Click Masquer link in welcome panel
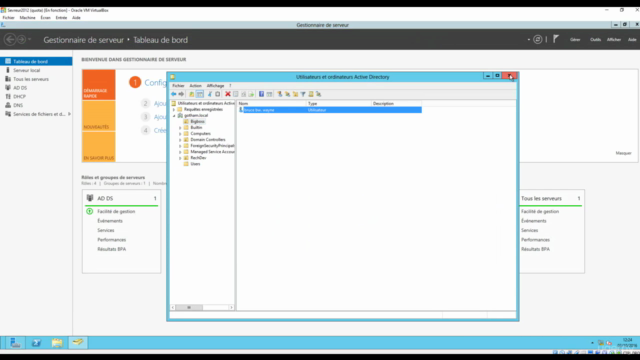This screenshot has height=360, width=640. click(x=623, y=153)
